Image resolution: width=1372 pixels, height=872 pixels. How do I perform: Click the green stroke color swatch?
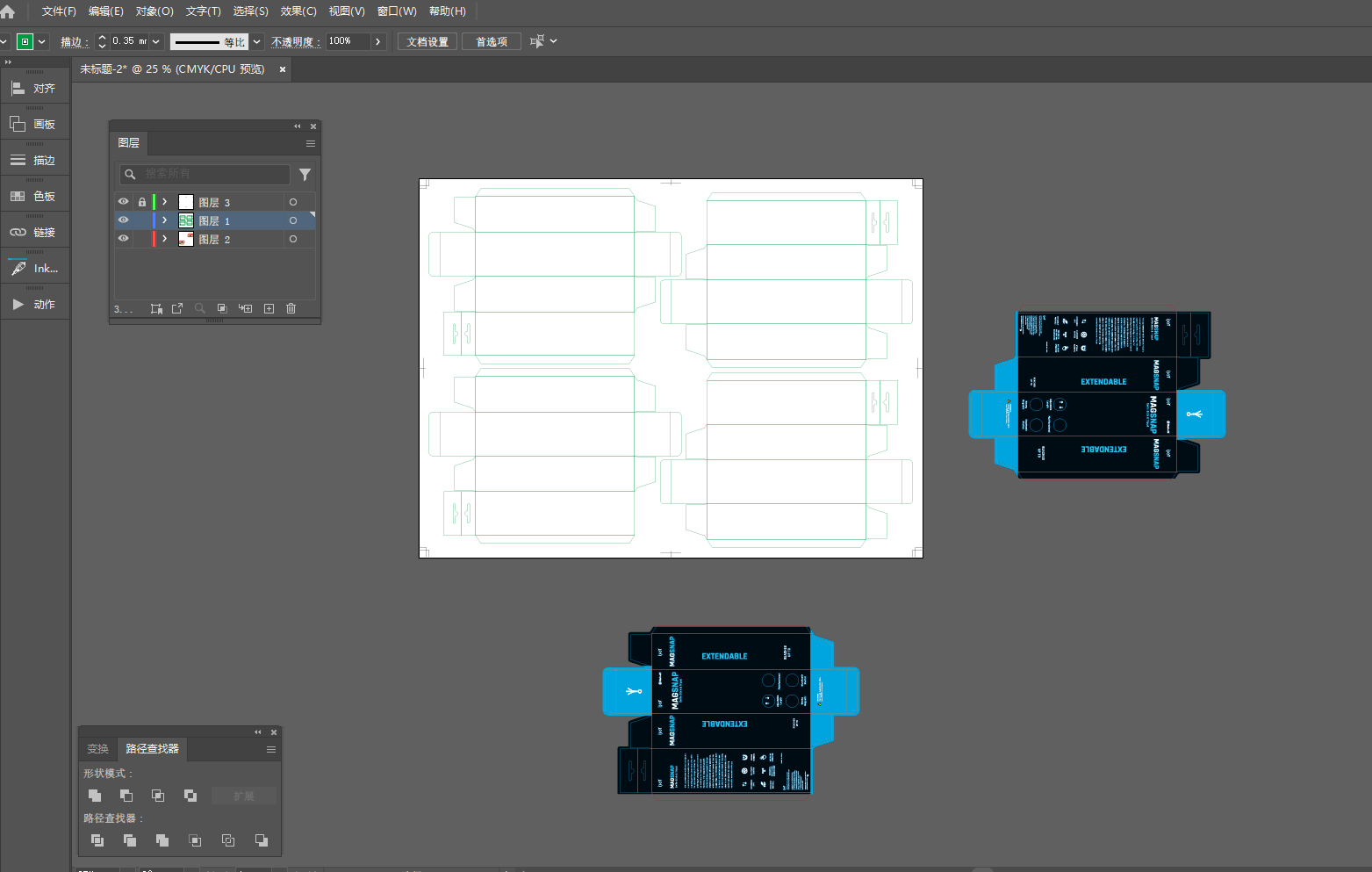25,41
